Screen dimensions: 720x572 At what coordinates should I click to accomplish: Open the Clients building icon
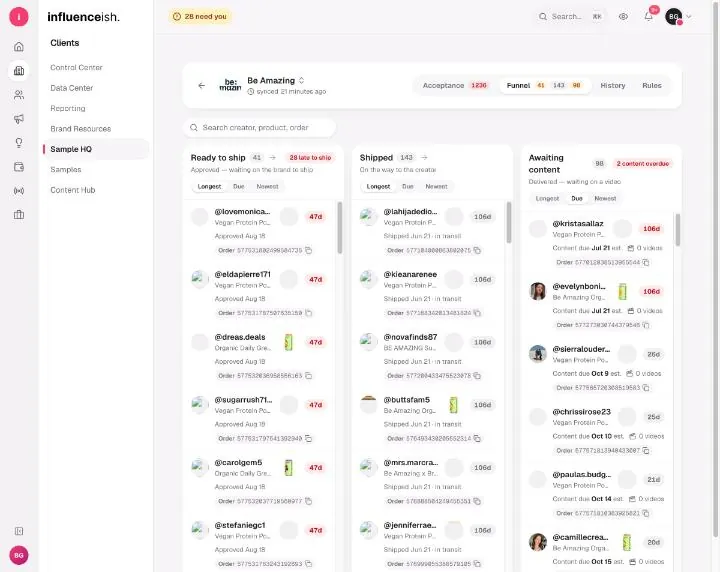click(x=19, y=71)
